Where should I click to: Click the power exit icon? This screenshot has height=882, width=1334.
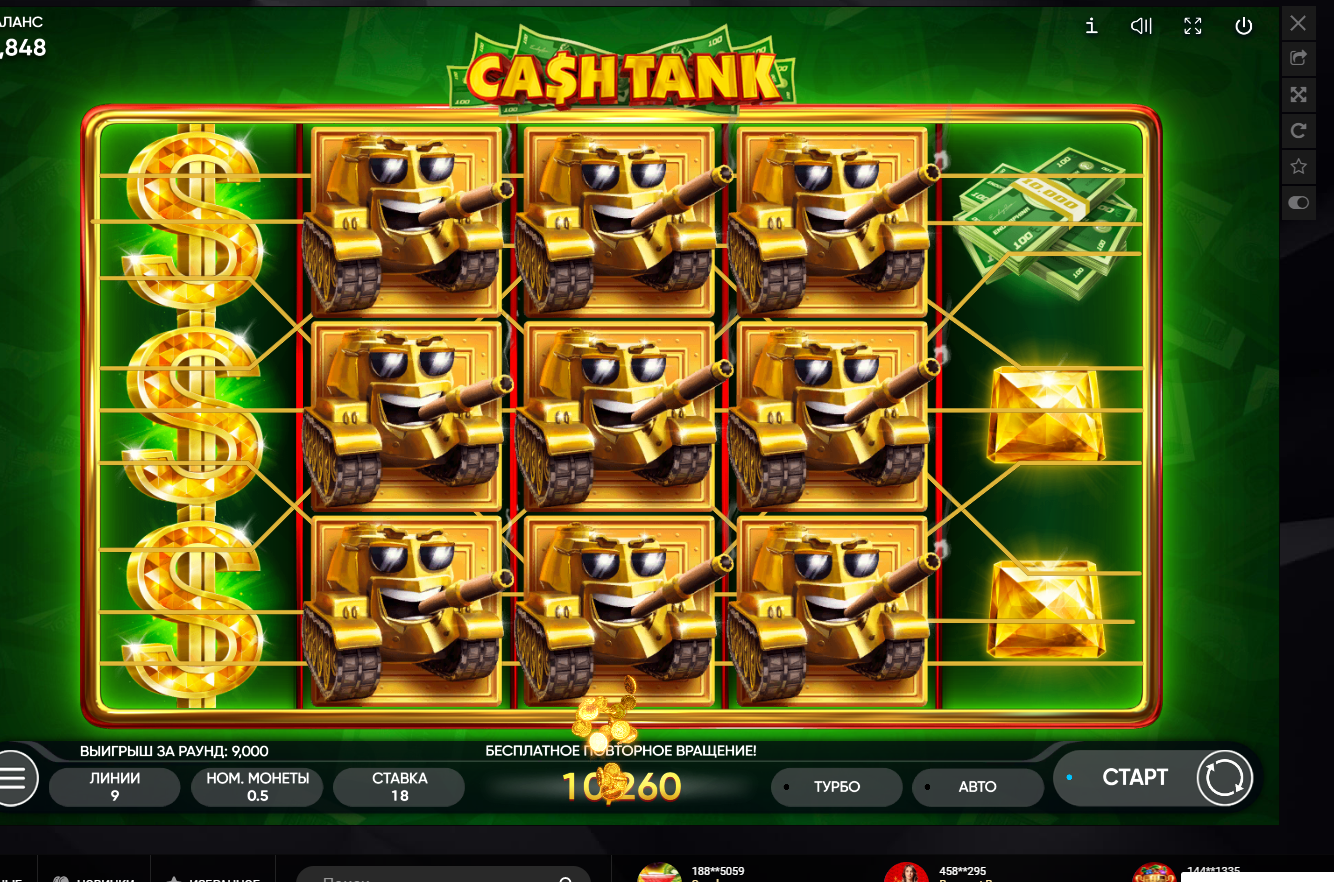(x=1244, y=27)
